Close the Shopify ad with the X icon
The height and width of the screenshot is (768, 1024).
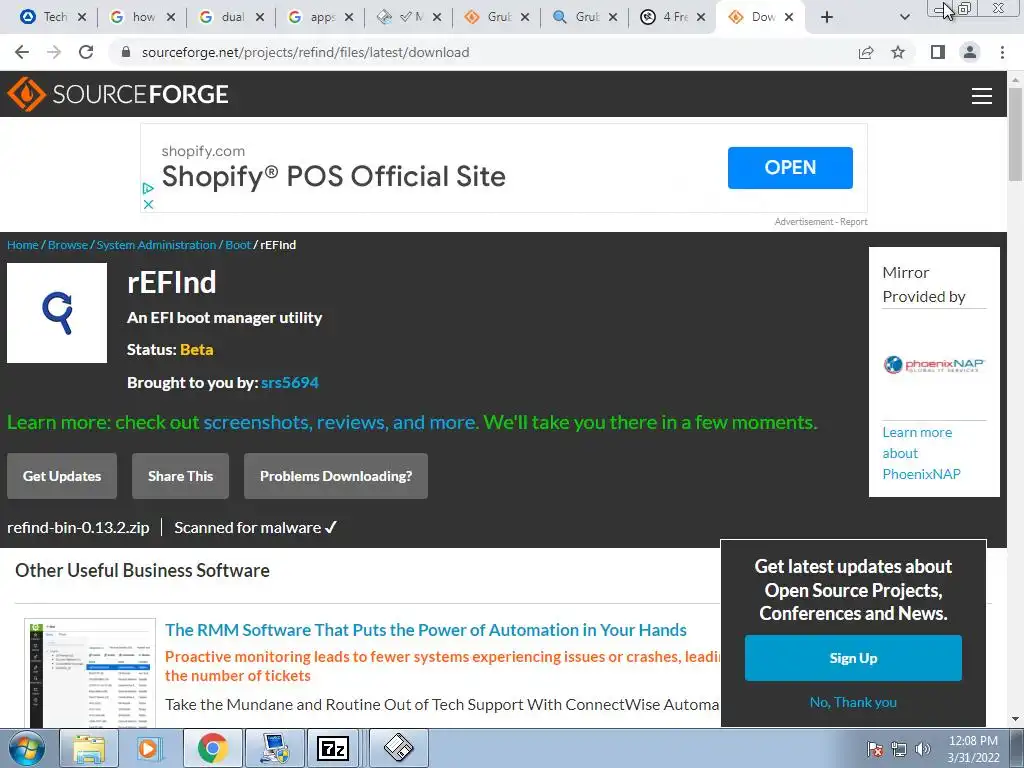(x=148, y=204)
